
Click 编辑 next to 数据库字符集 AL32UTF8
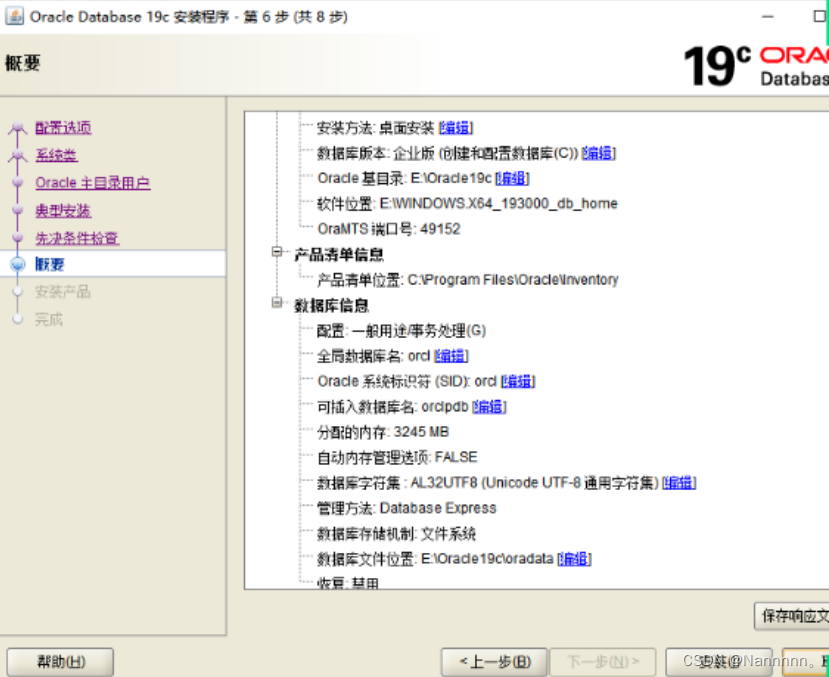click(678, 482)
